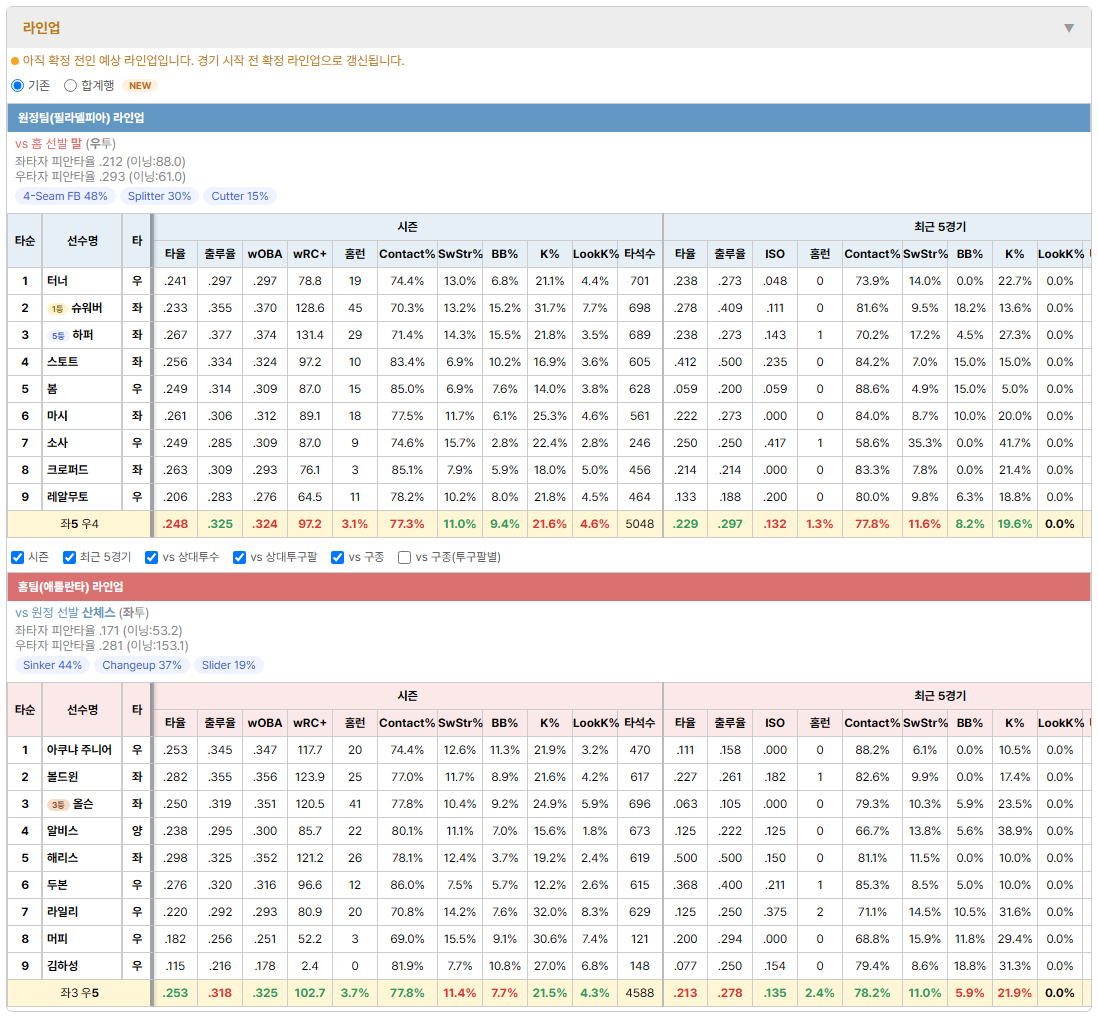Select player 봄 in the lineup

tap(53, 389)
